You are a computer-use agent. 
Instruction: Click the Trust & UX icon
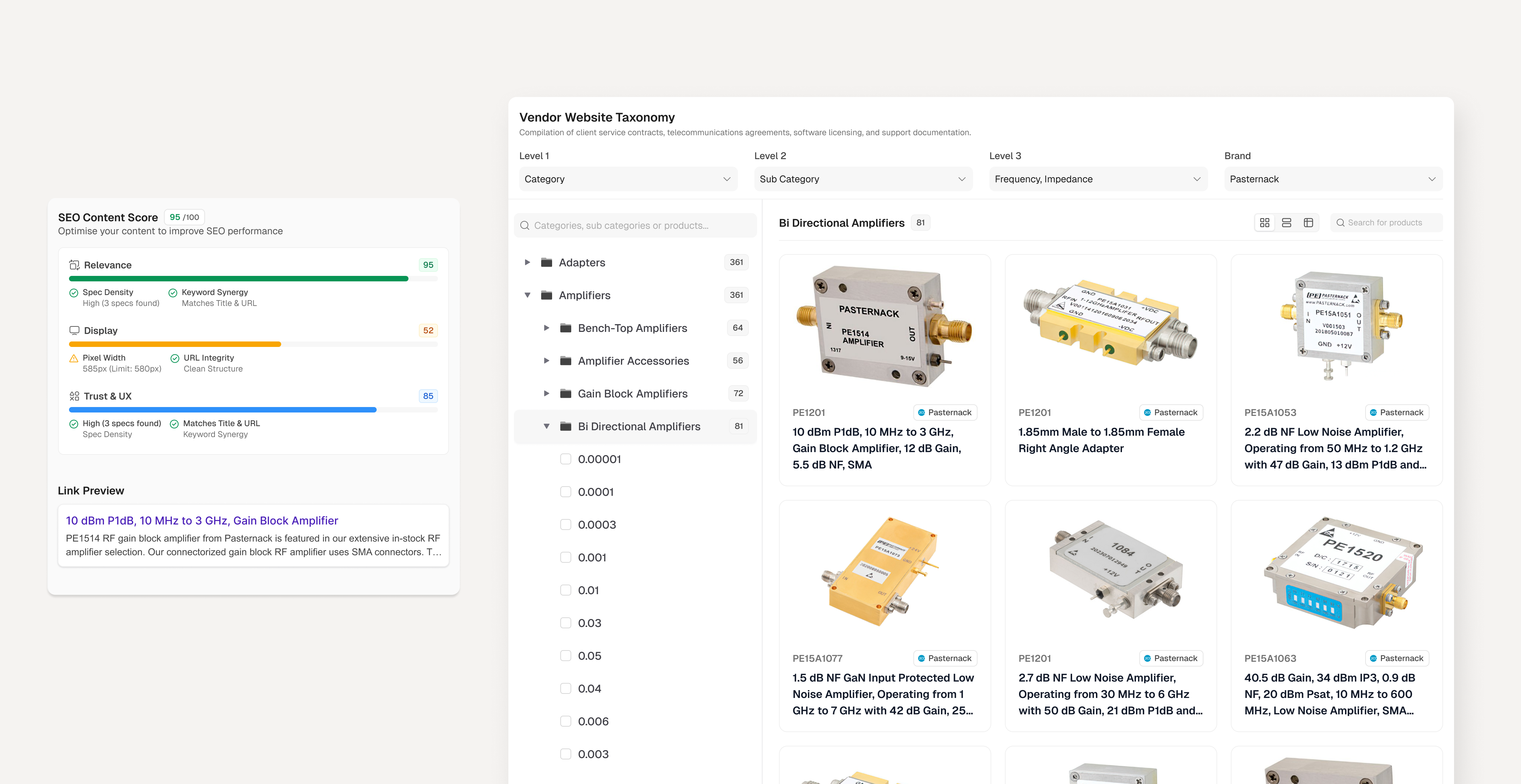(74, 396)
